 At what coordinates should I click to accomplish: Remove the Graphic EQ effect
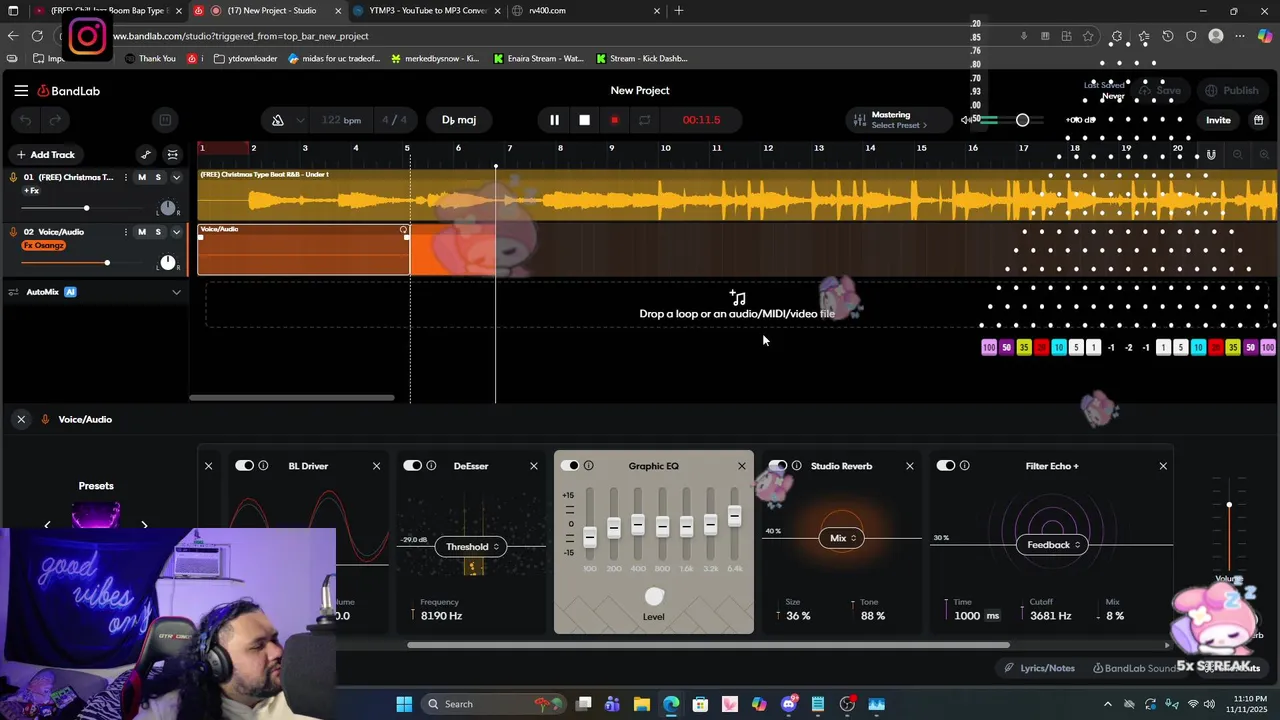(742, 466)
